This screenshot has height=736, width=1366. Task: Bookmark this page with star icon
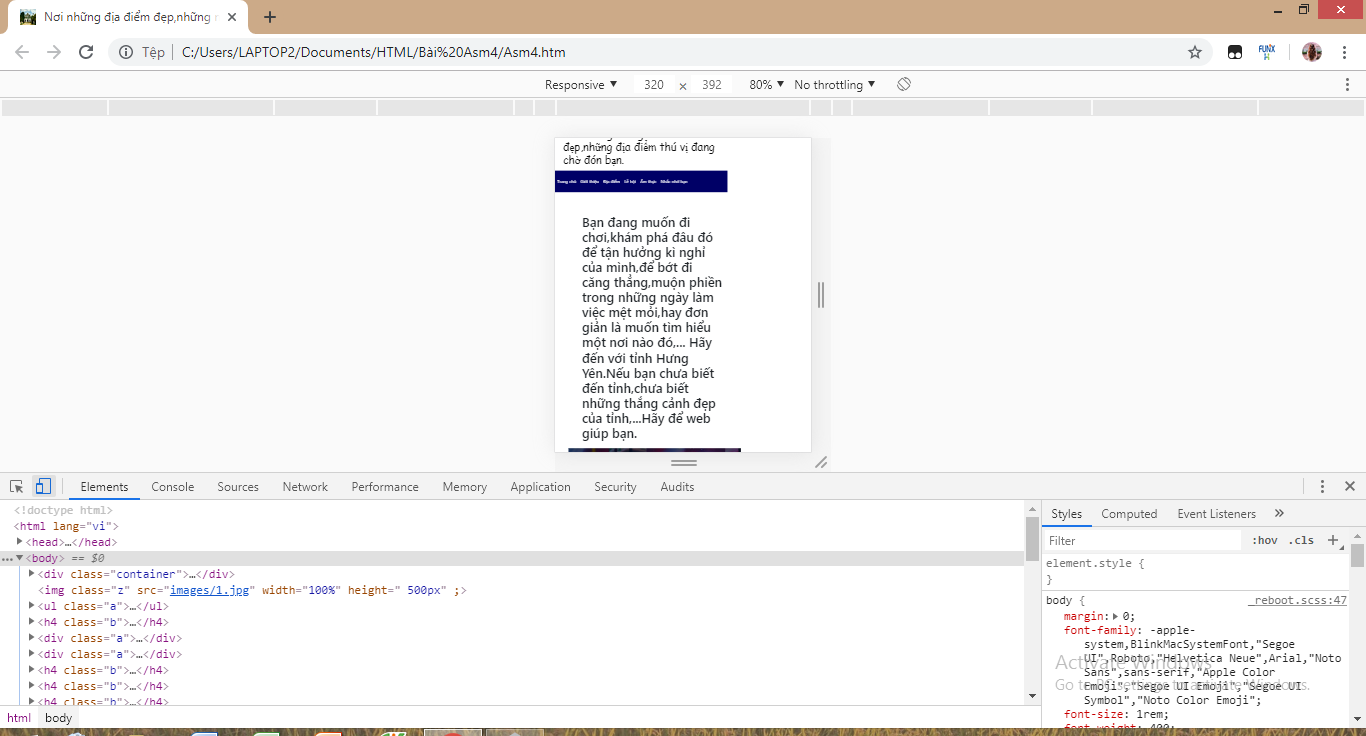(x=1195, y=52)
